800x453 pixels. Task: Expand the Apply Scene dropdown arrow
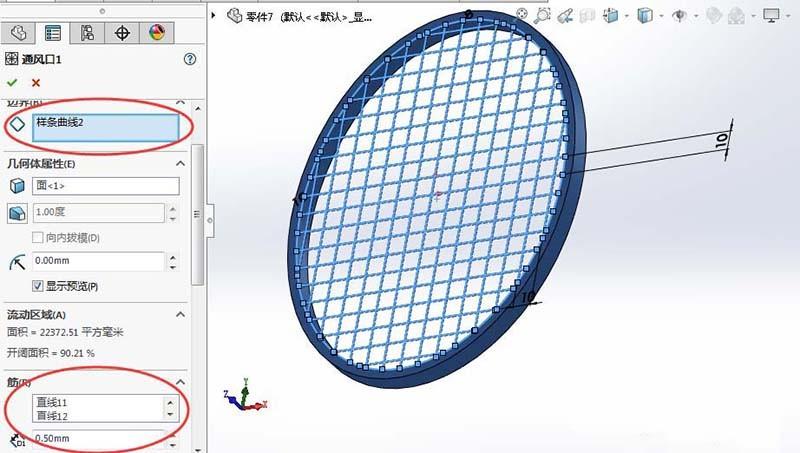coord(753,16)
